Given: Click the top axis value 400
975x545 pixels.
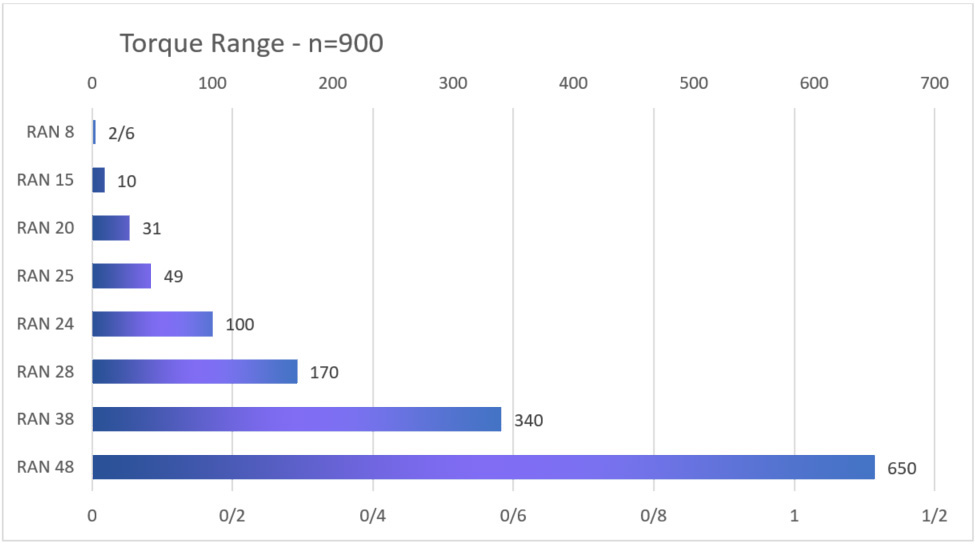Looking at the screenshot, I should click(573, 83).
